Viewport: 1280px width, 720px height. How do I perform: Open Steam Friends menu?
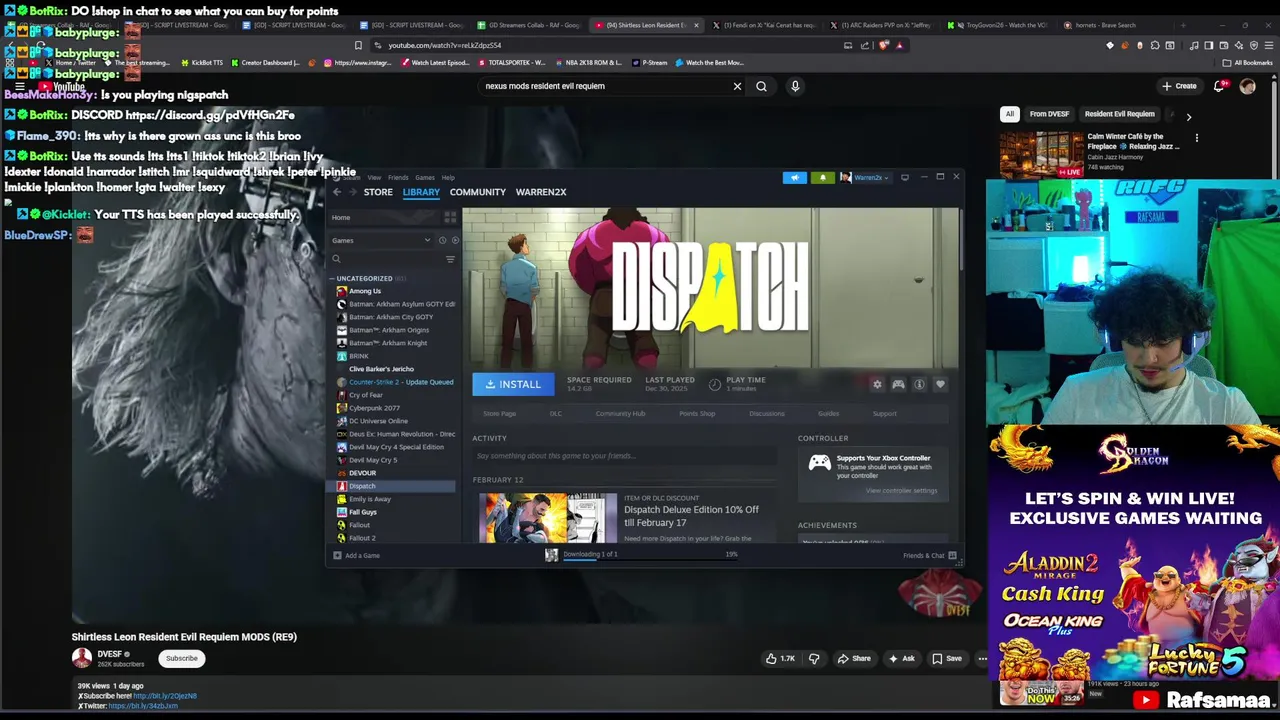tap(398, 178)
